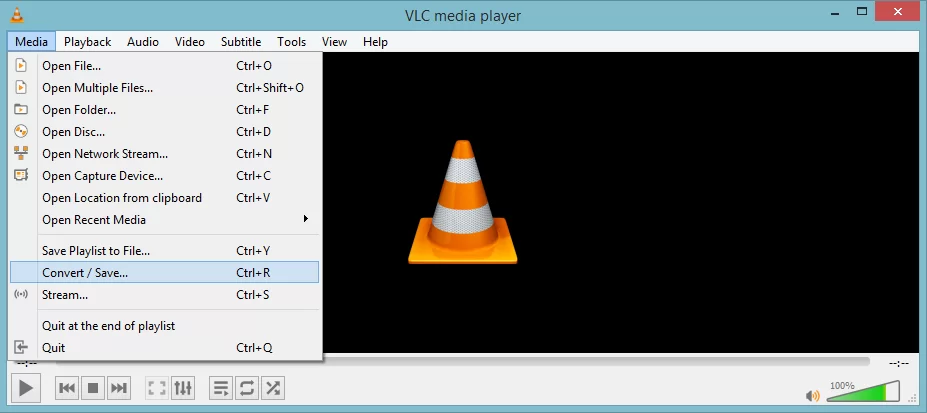Click the Open Multiple Files icon

[x=21, y=87]
